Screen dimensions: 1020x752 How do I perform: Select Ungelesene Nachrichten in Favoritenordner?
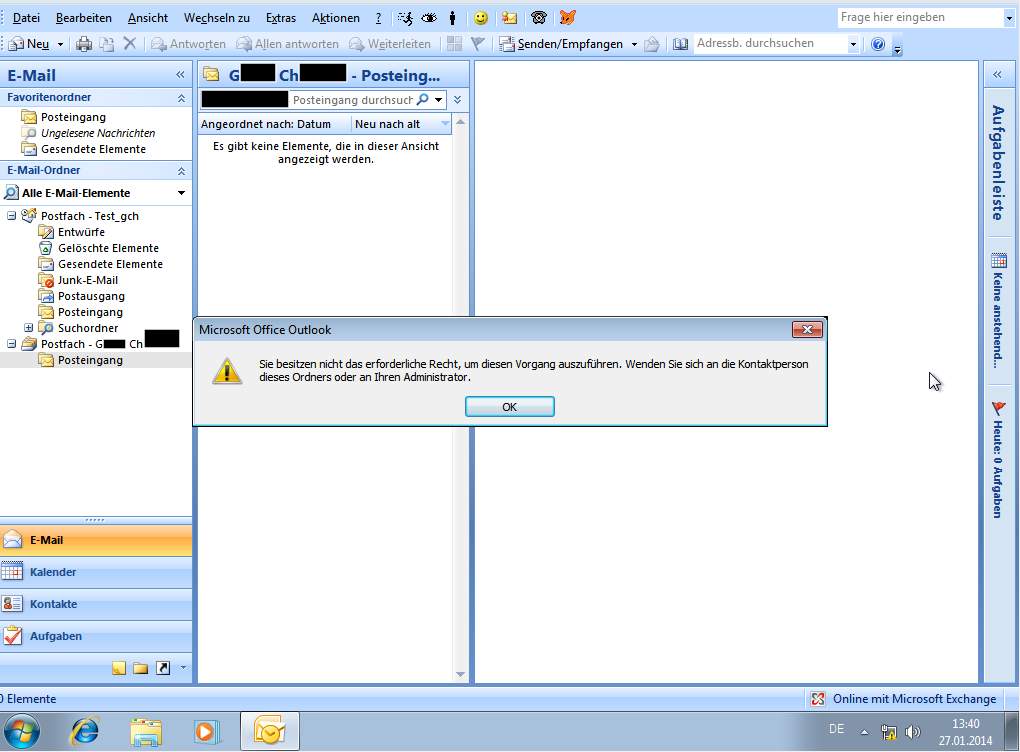tap(98, 132)
